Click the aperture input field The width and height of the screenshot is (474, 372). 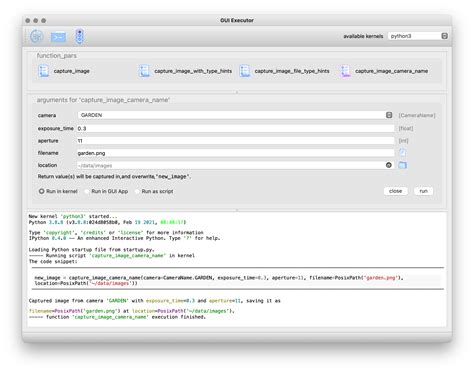click(235, 141)
